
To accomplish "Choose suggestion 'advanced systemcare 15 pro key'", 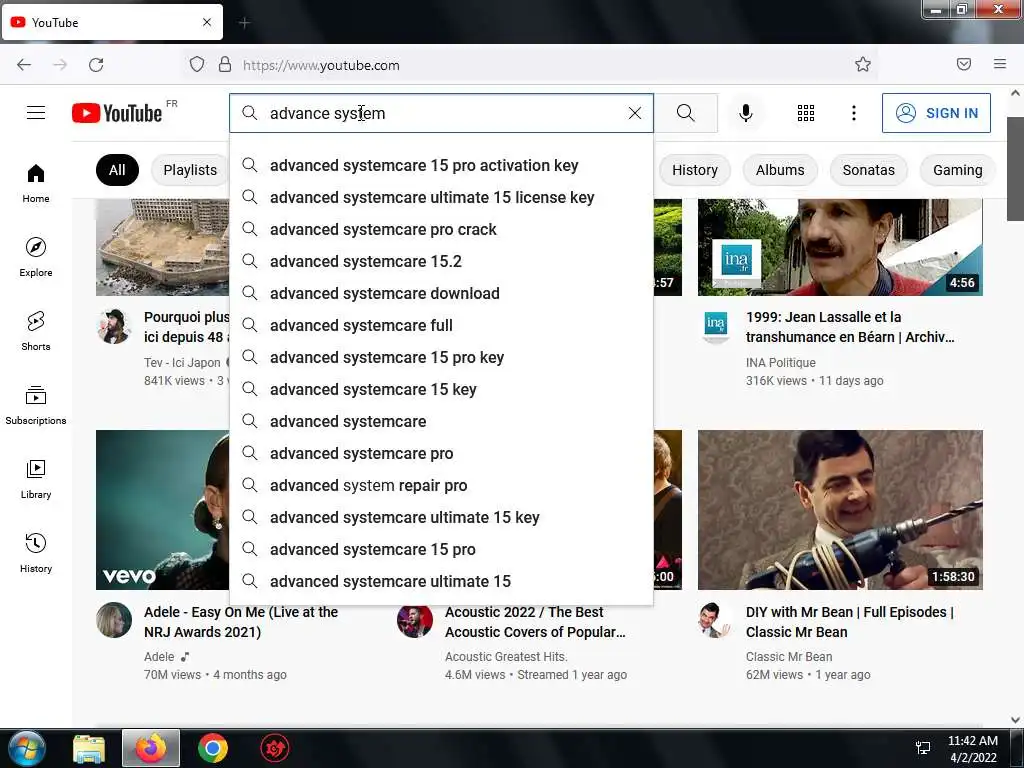I will point(441,357).
